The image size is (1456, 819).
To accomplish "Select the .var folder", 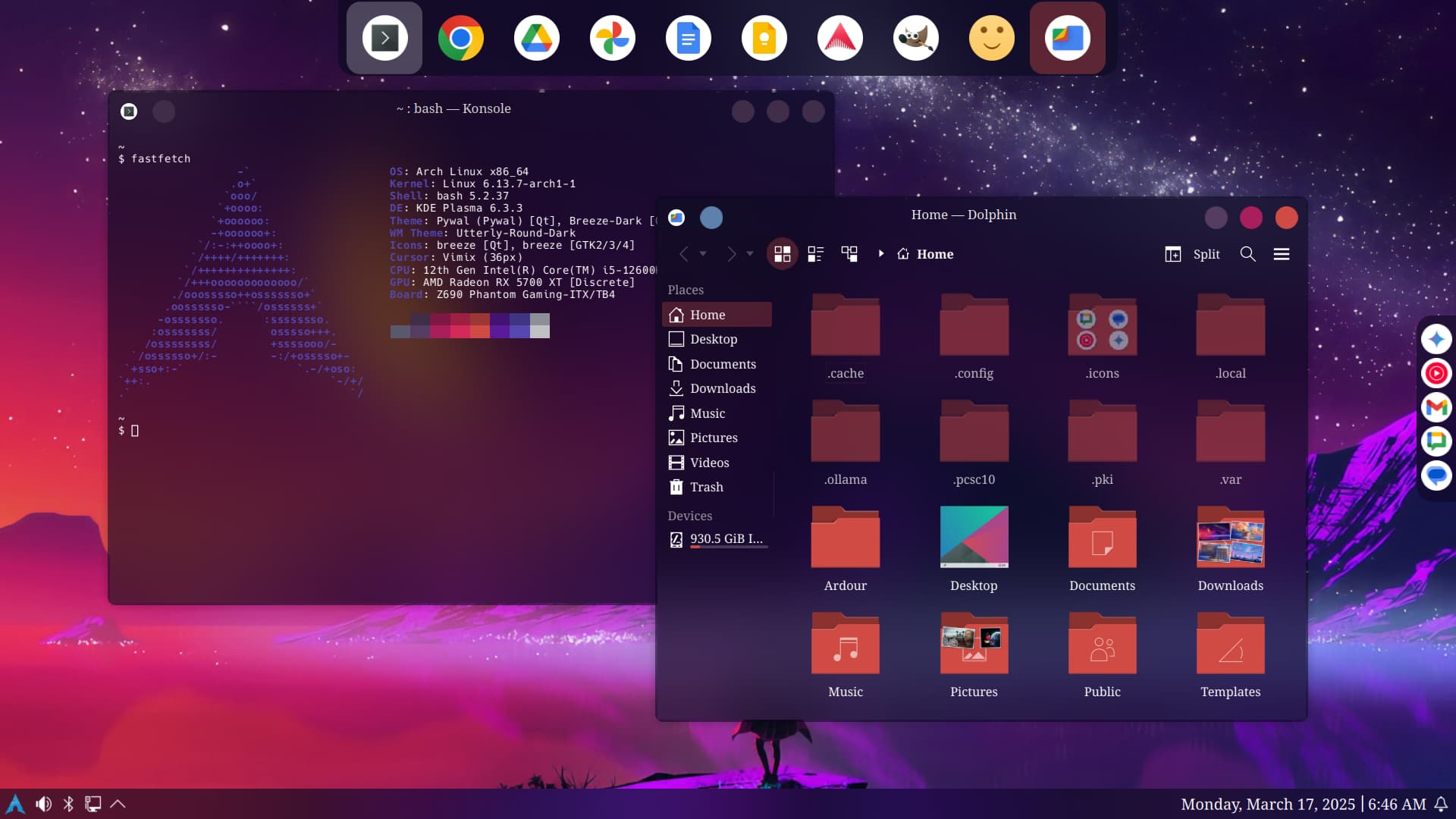I will pos(1230,443).
